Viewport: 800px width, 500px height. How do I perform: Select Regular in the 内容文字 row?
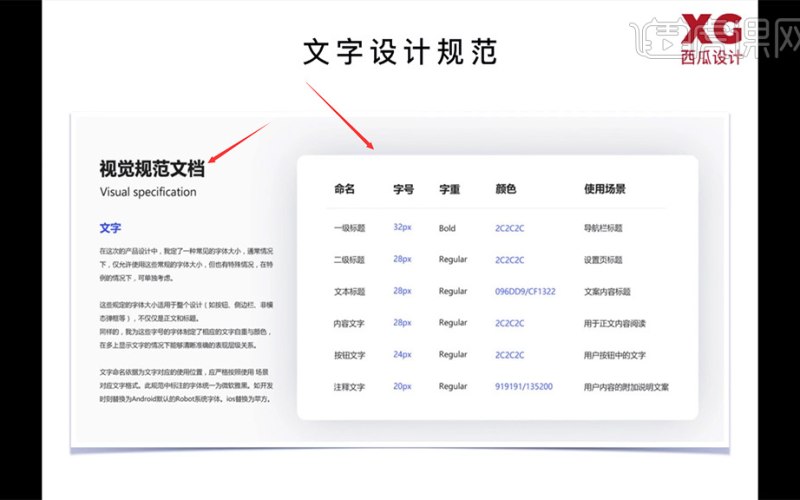click(x=453, y=323)
